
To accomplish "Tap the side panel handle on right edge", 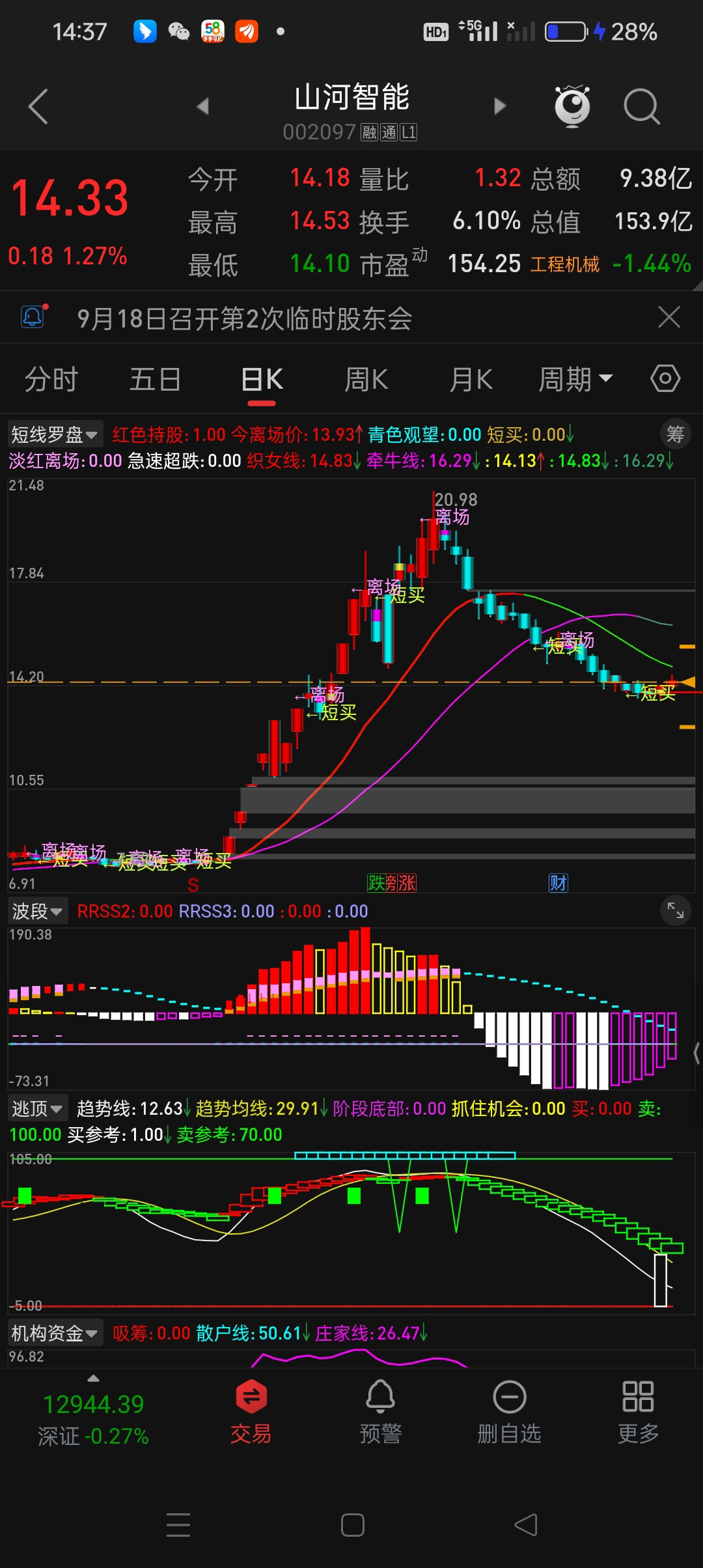I will point(697,1052).
